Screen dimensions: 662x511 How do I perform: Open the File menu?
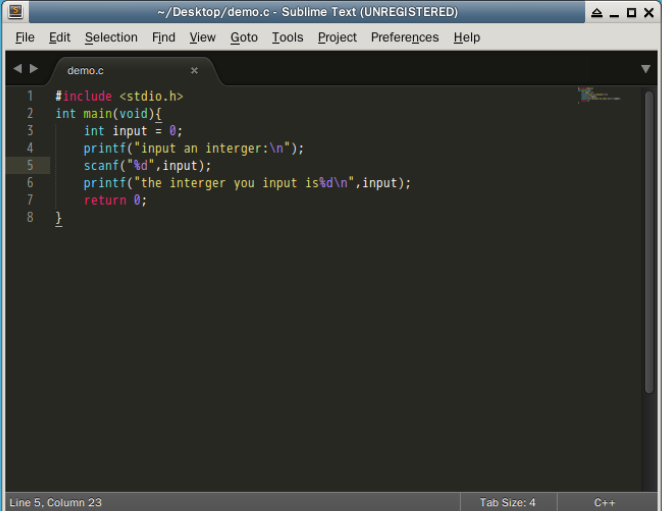25,37
